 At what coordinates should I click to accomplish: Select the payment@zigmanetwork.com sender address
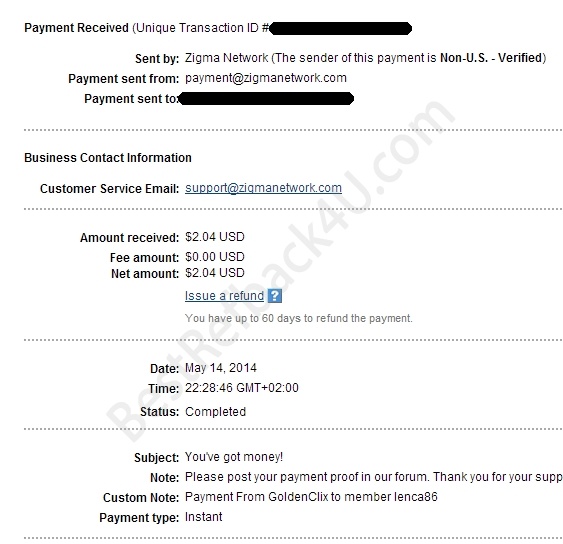(x=266, y=78)
